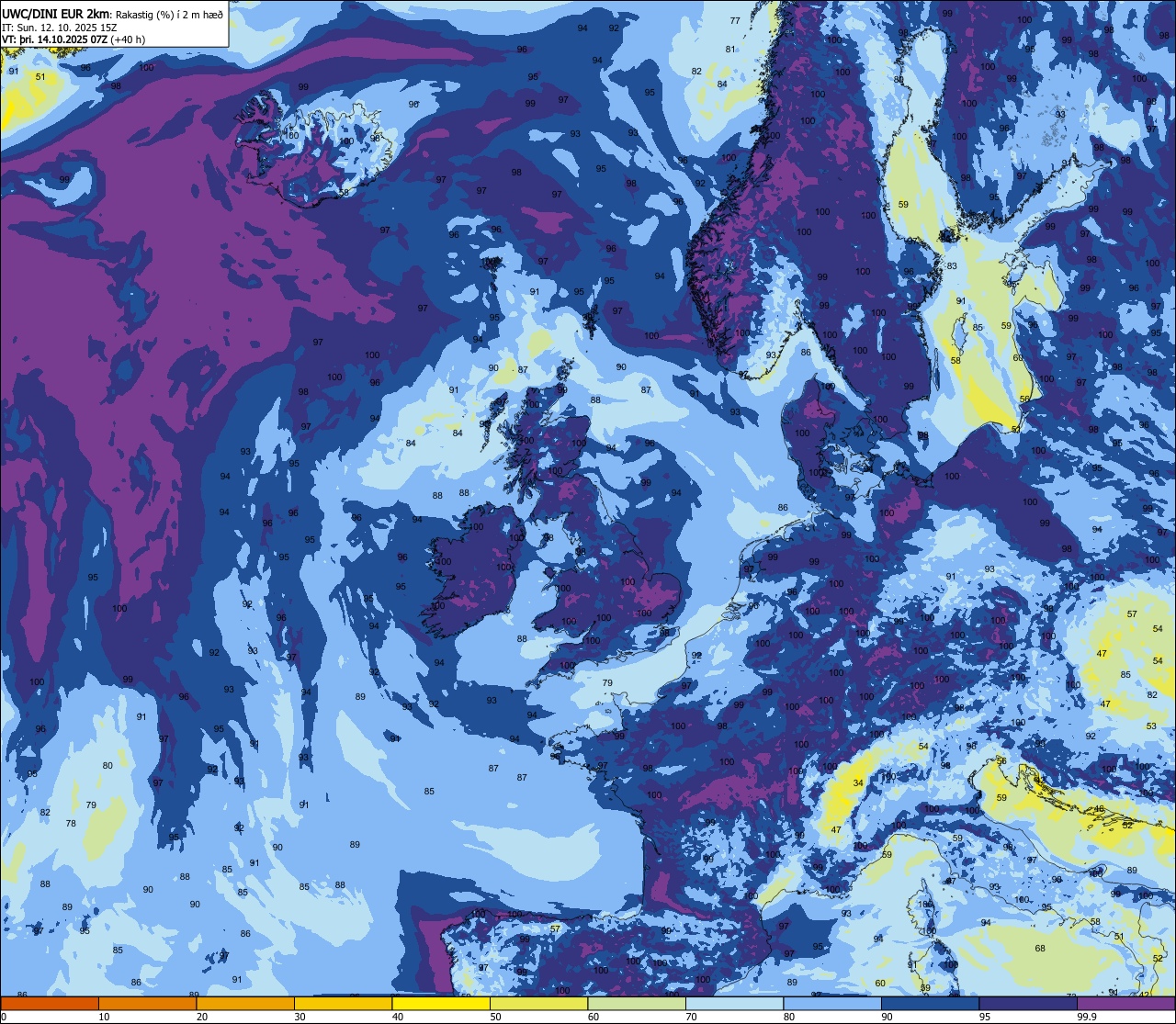
Task: Click the 10–20% orange legend swatch
Action: coord(147,1003)
